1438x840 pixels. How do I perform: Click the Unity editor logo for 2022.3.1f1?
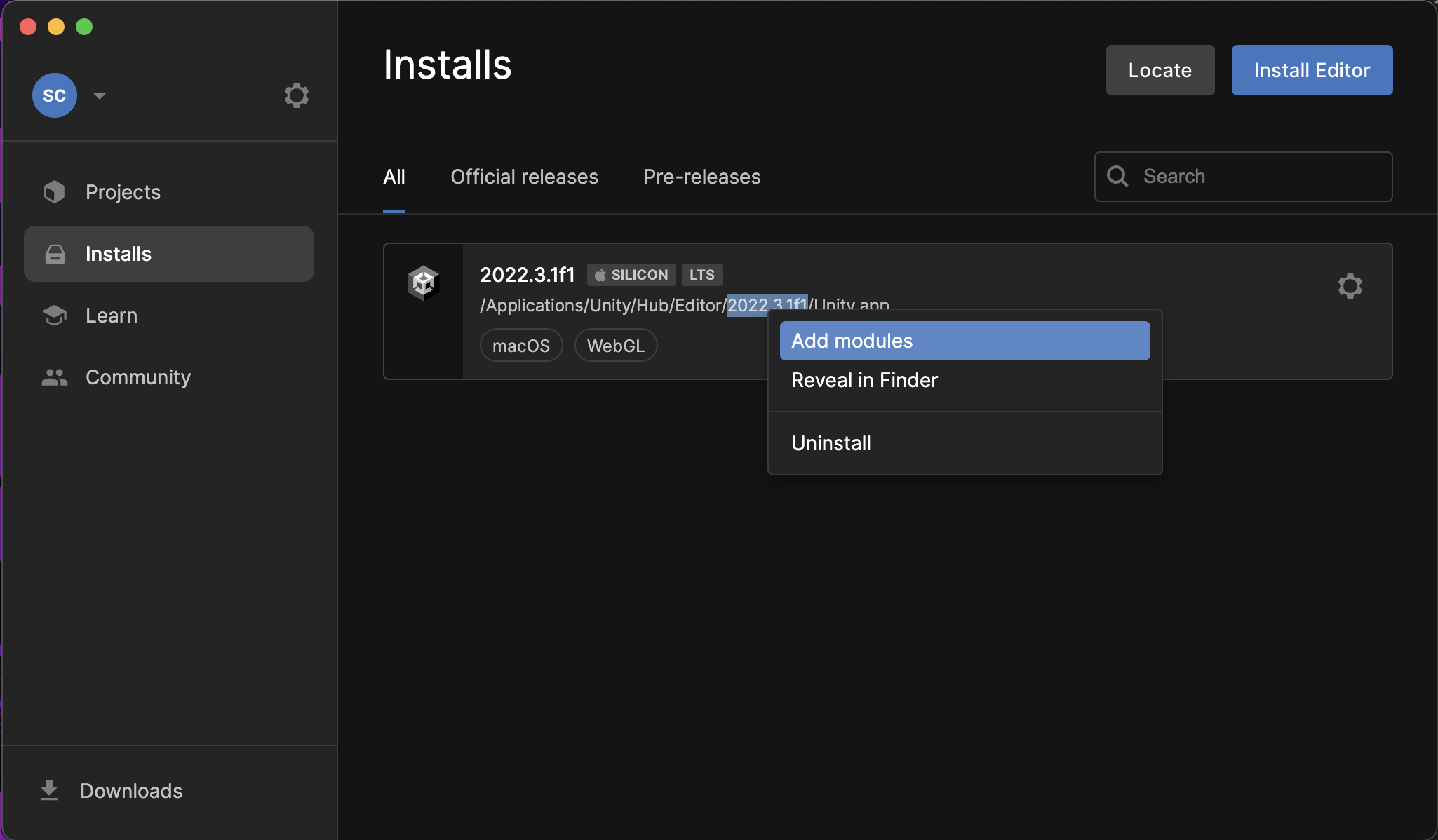tap(424, 283)
